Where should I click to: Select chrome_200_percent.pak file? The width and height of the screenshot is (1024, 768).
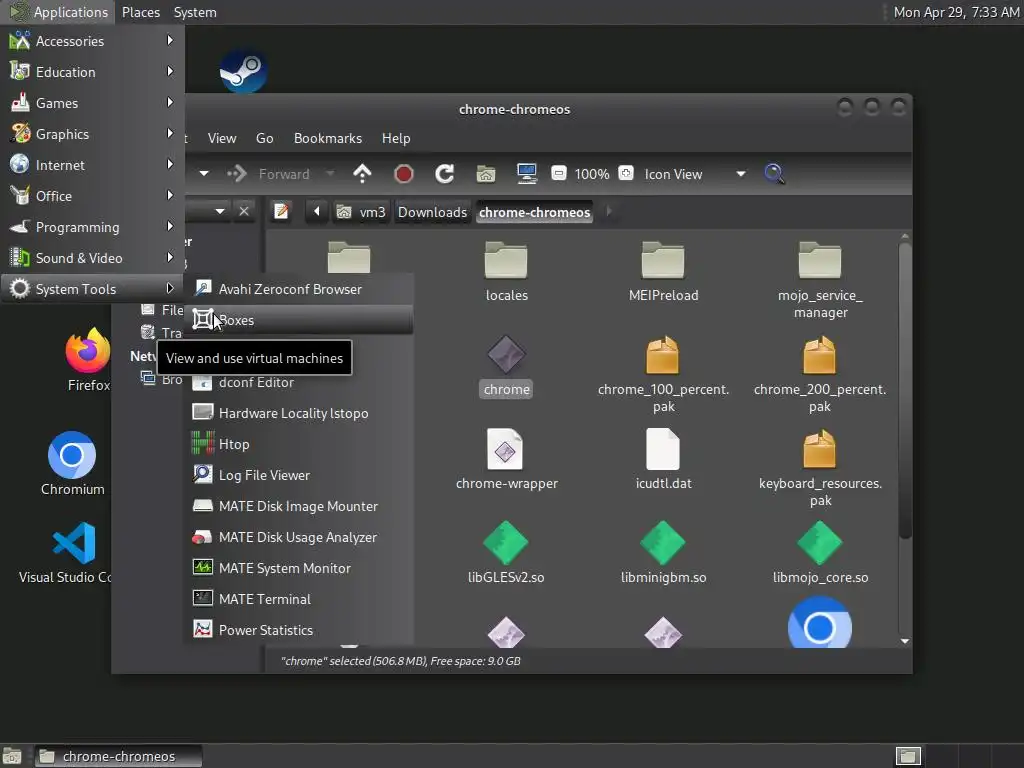point(820,374)
